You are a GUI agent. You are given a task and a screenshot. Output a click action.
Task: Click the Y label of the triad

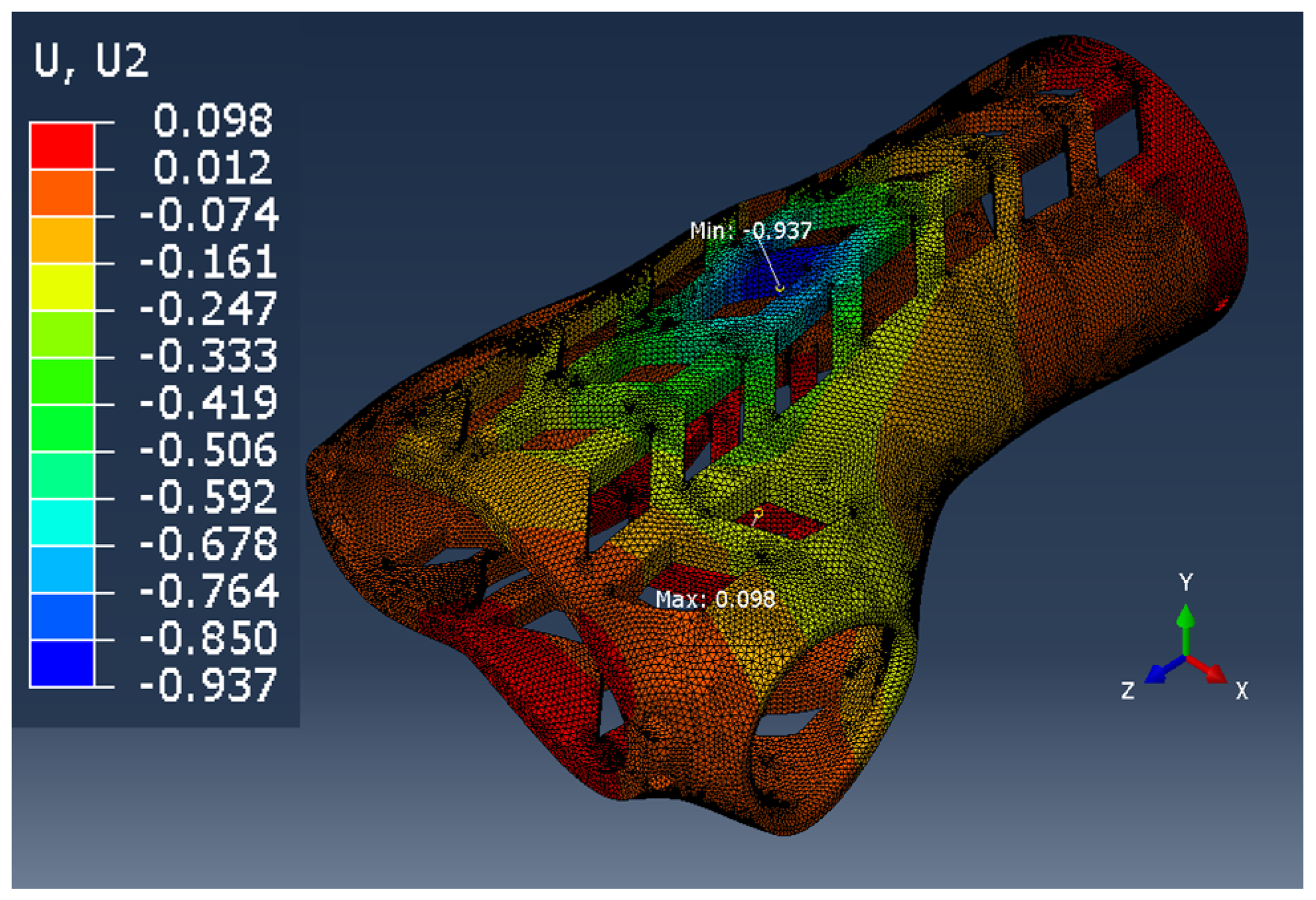[1186, 583]
